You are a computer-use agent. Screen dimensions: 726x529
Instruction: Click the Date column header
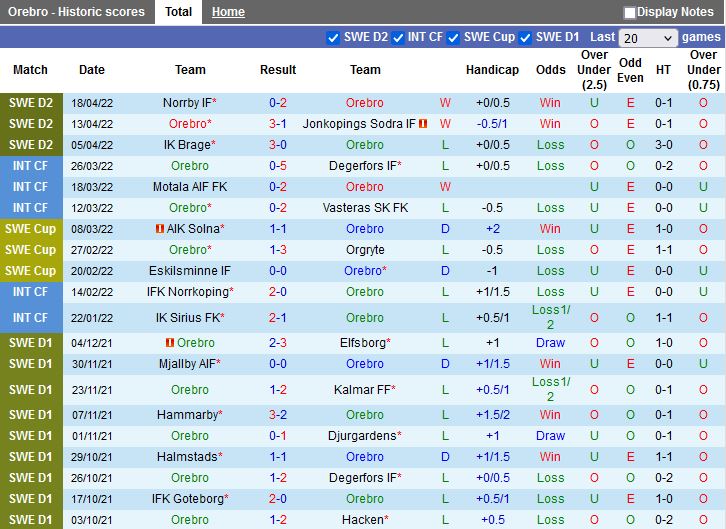92,70
